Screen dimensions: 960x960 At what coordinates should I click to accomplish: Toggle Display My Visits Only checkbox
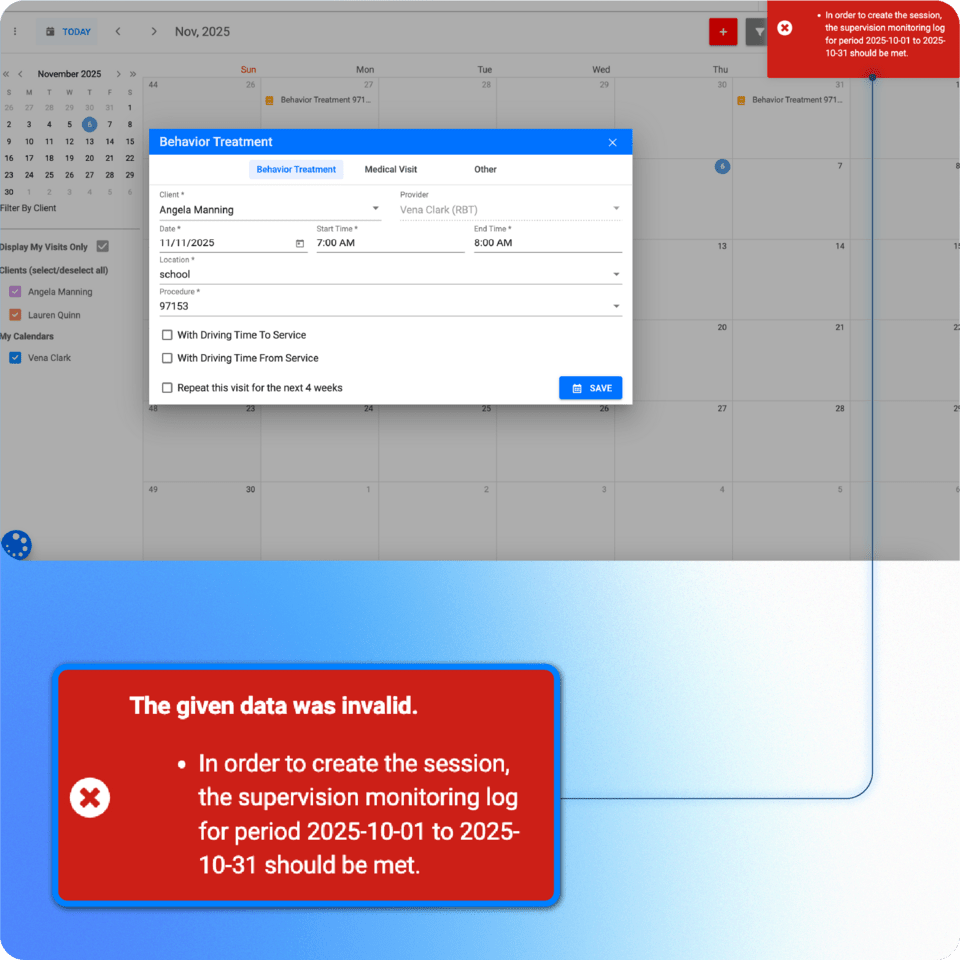pyautogui.click(x=102, y=247)
